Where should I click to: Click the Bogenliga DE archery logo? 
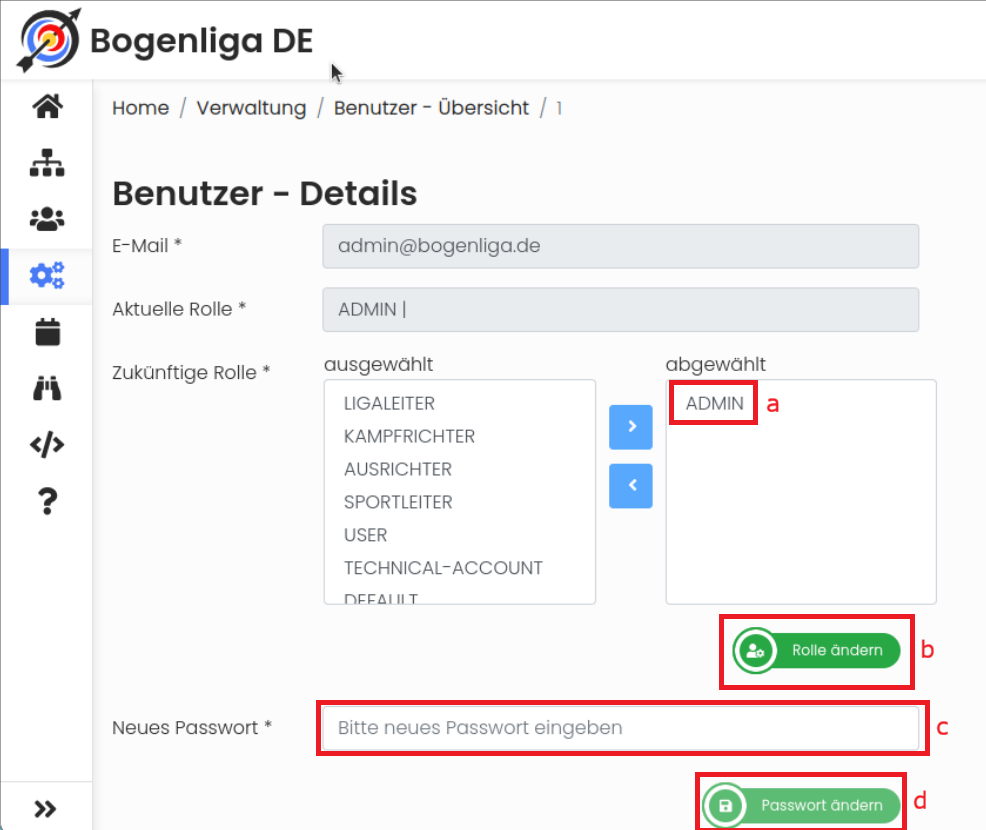coord(48,40)
